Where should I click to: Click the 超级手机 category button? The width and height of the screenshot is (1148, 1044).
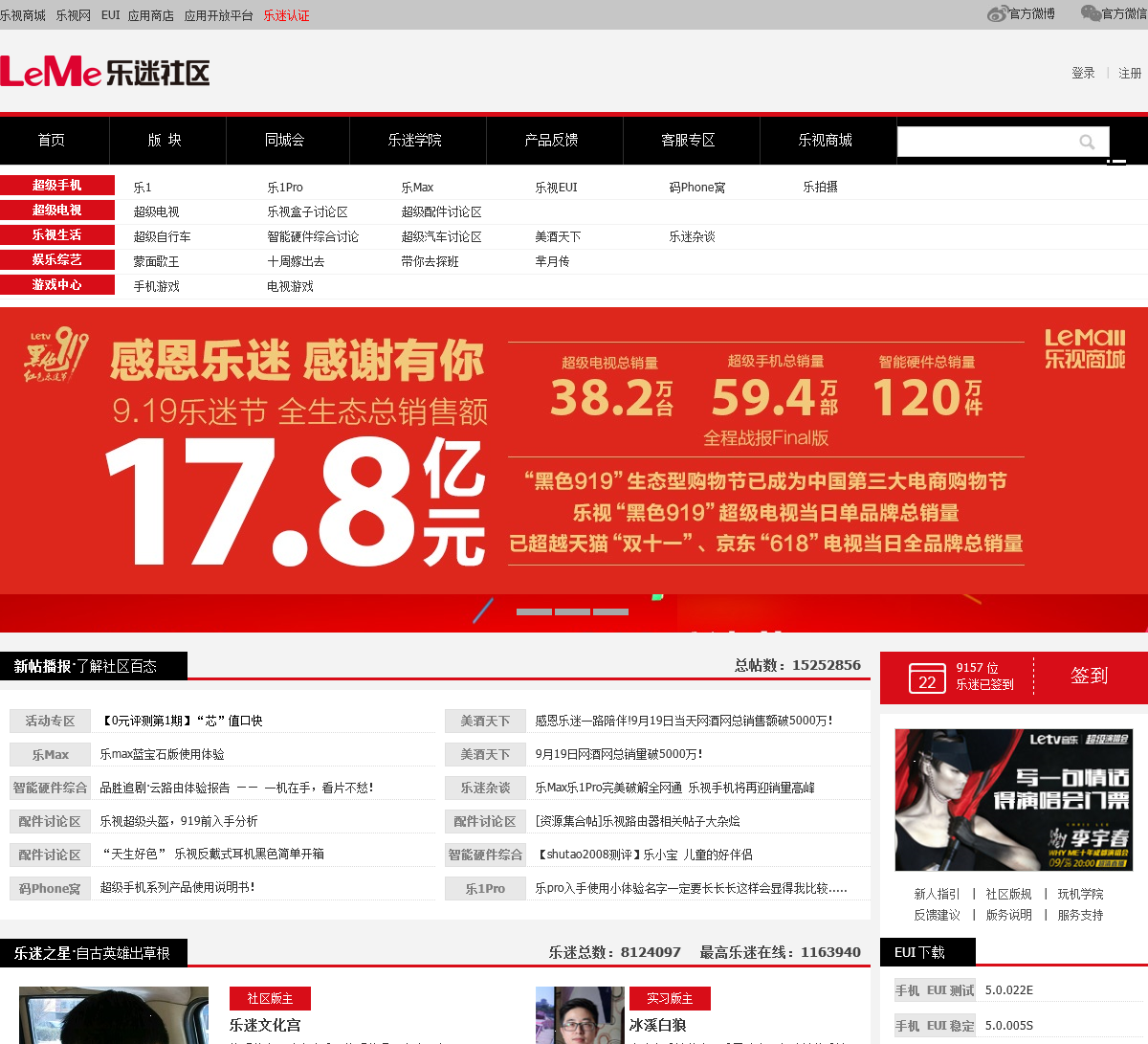pos(57,186)
